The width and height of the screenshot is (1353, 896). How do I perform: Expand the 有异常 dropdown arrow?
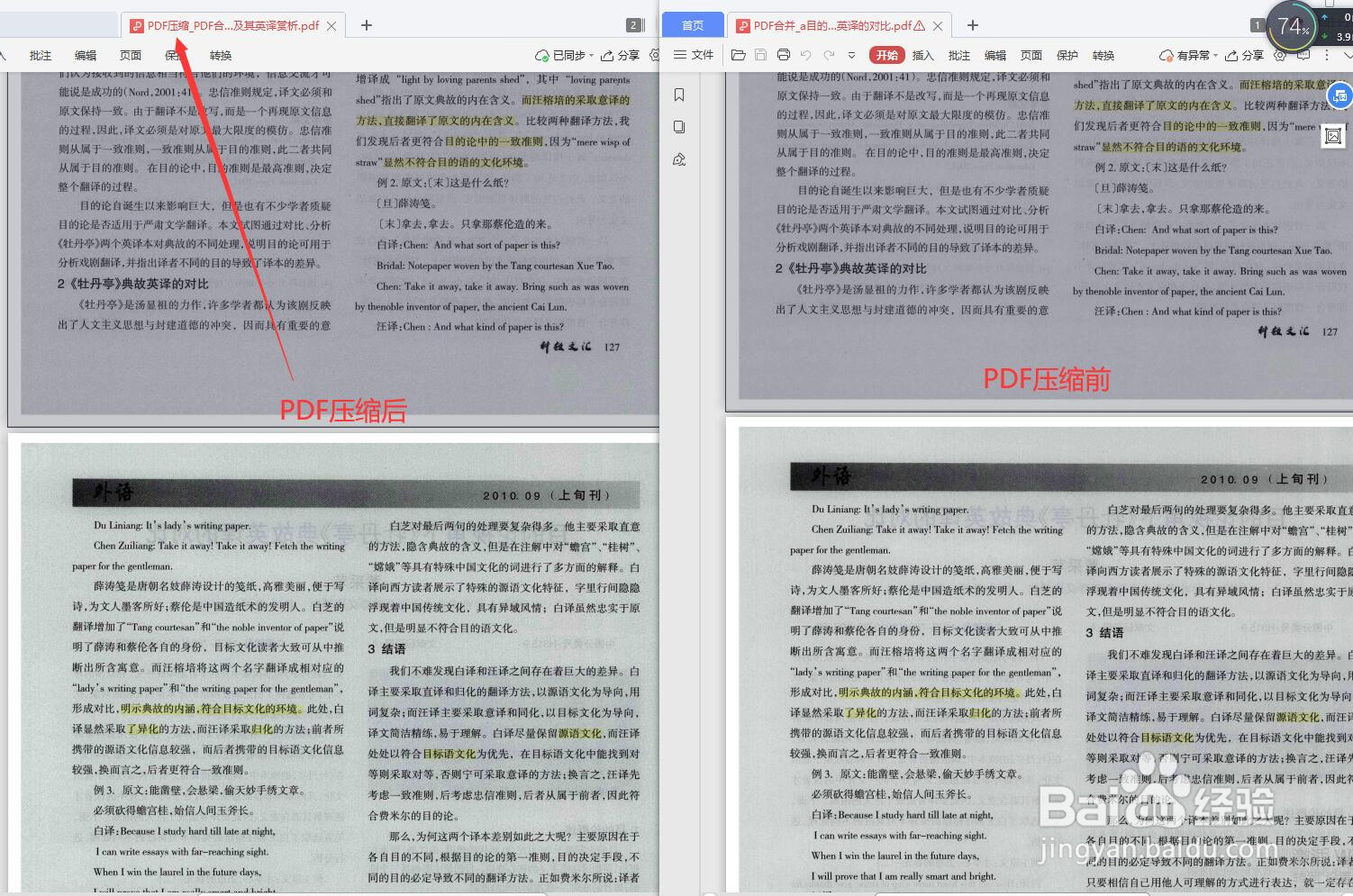coord(1215,55)
